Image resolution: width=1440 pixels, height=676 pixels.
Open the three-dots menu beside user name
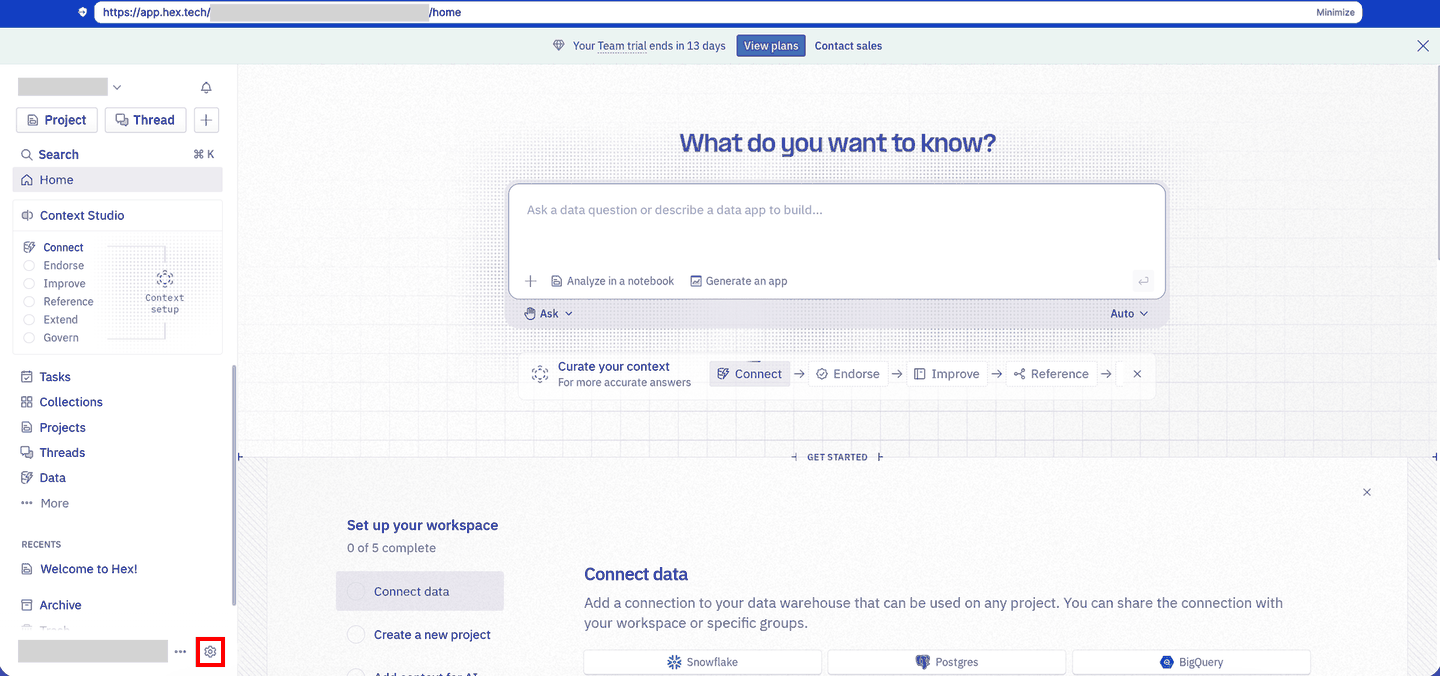180,652
